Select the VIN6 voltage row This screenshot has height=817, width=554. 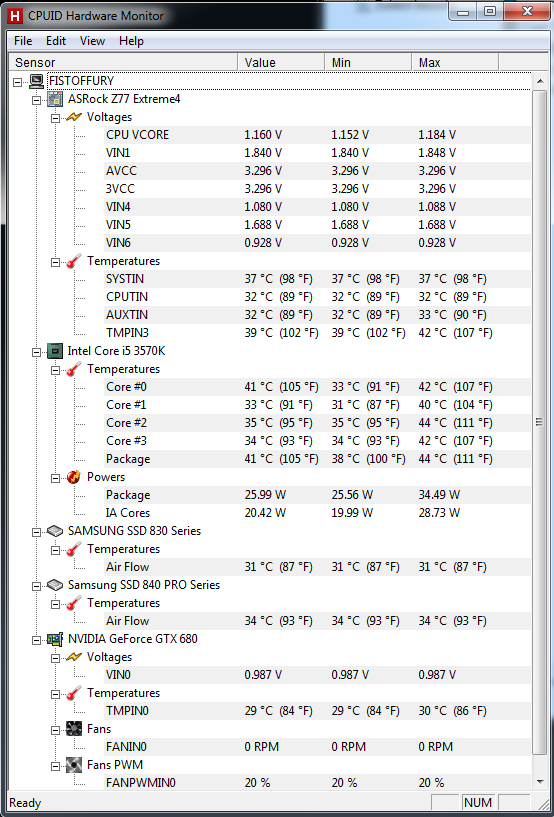click(x=317, y=243)
